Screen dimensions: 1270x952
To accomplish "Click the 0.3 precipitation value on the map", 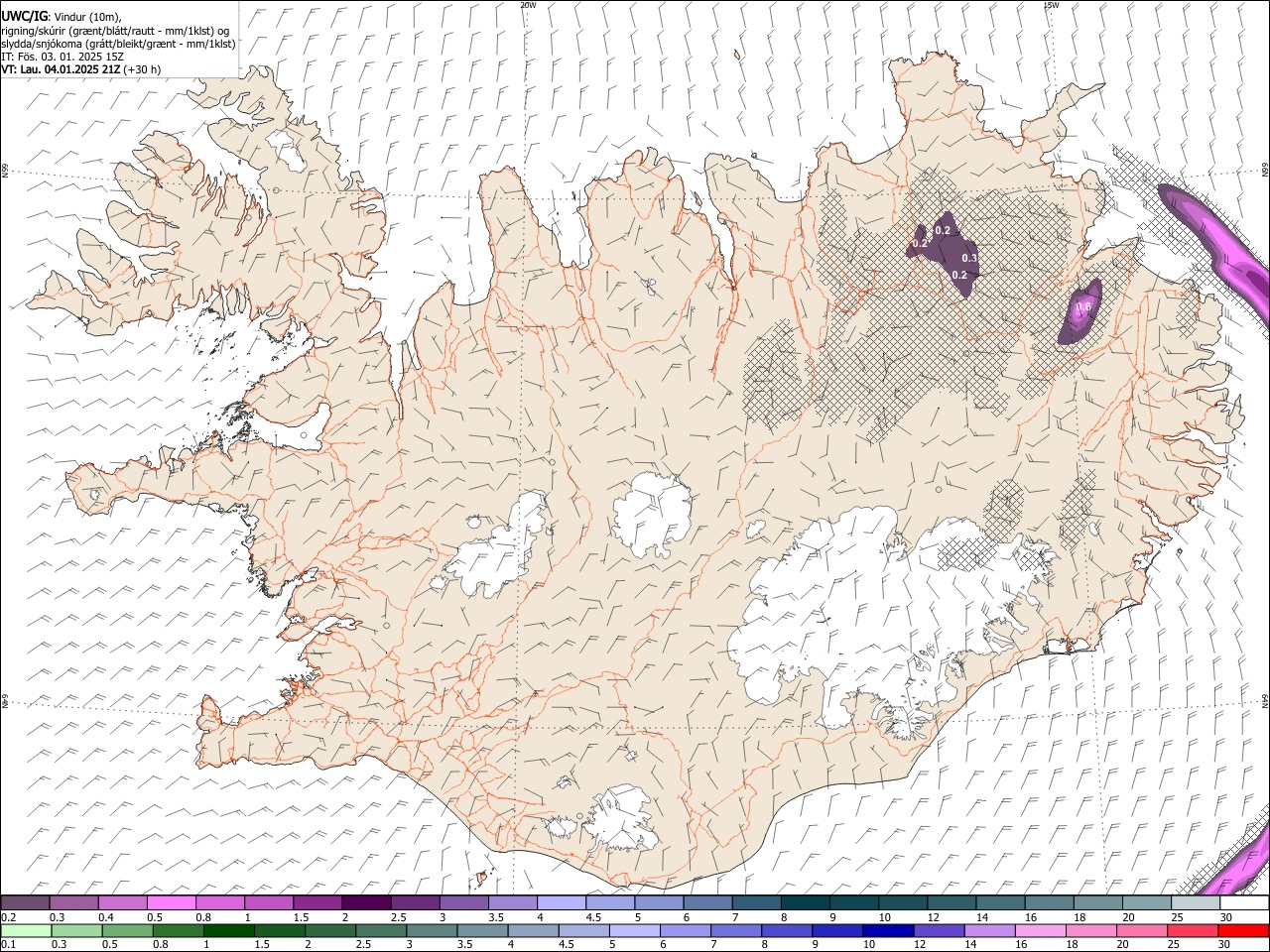I will (969, 258).
